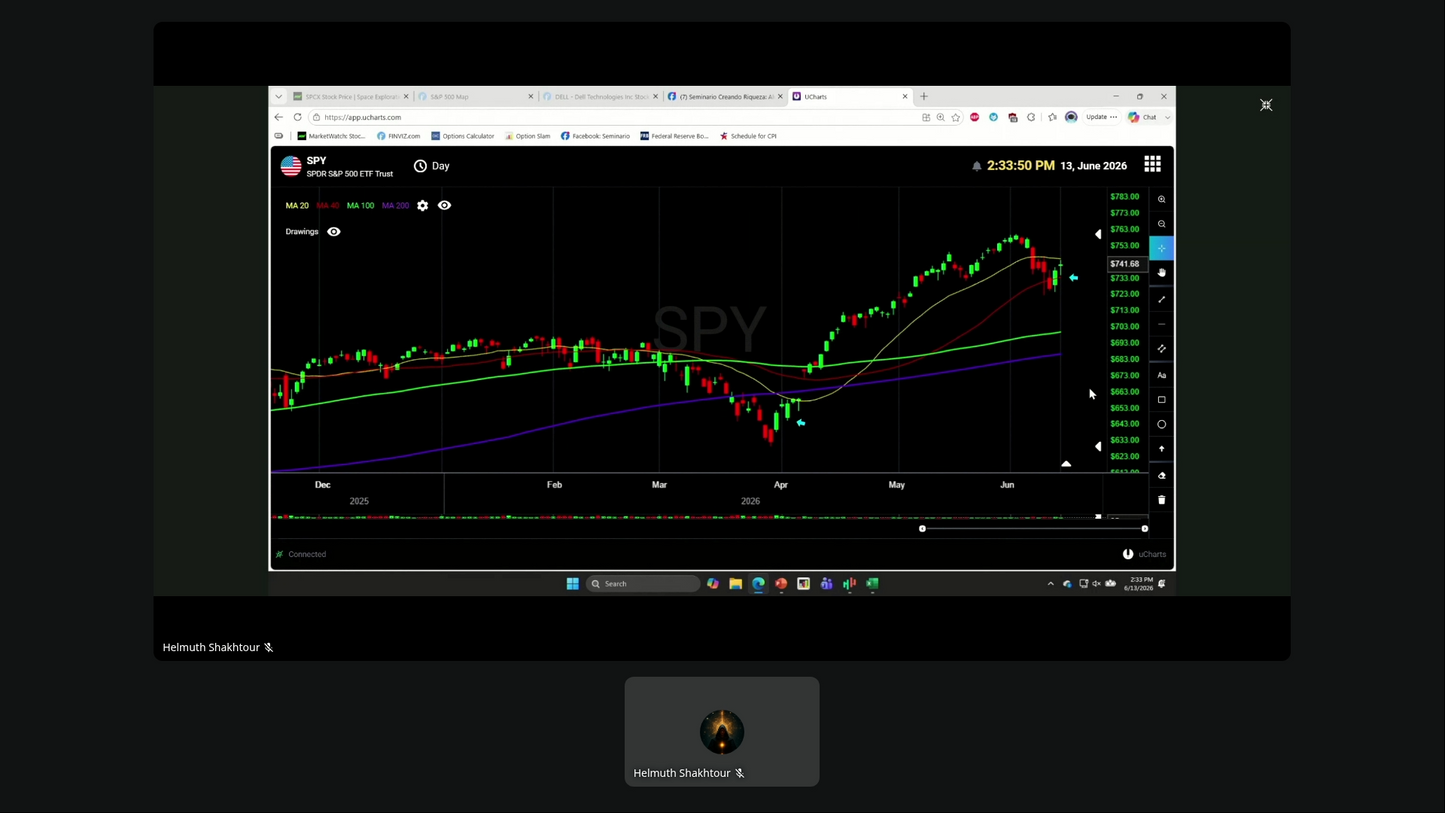The height and width of the screenshot is (813, 1445).
Task: Open Federal Reserve bookmark
Action: point(674,136)
